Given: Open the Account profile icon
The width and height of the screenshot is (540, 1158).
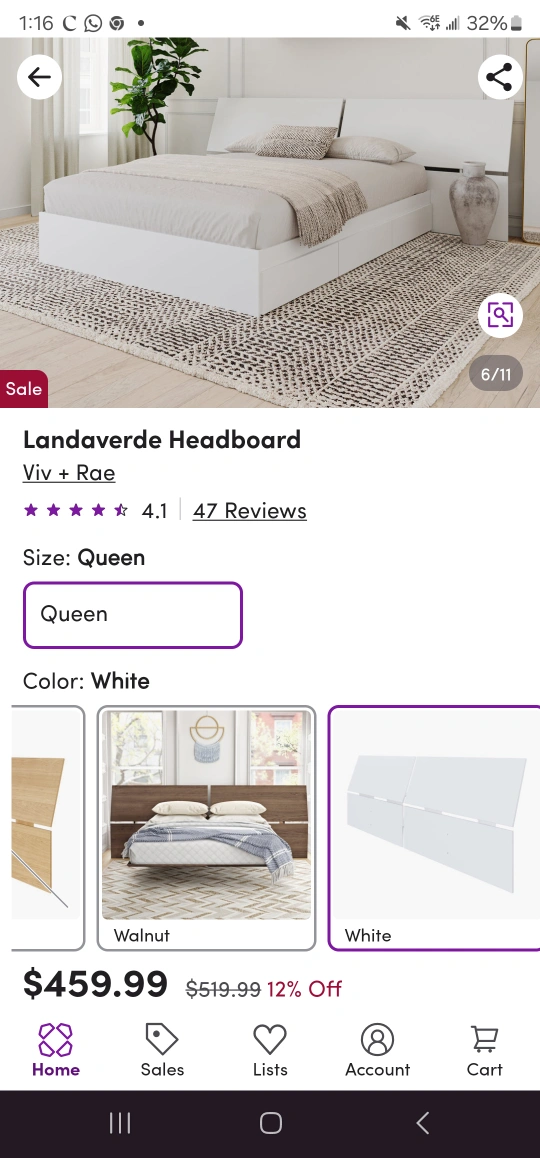Looking at the screenshot, I should [377, 1051].
